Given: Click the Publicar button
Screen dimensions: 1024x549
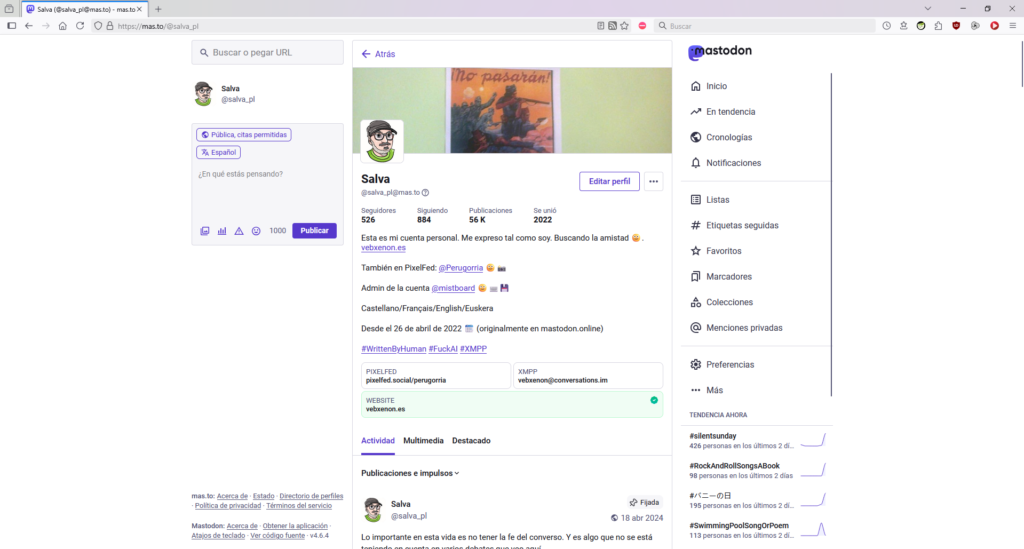Looking at the screenshot, I should [314, 230].
